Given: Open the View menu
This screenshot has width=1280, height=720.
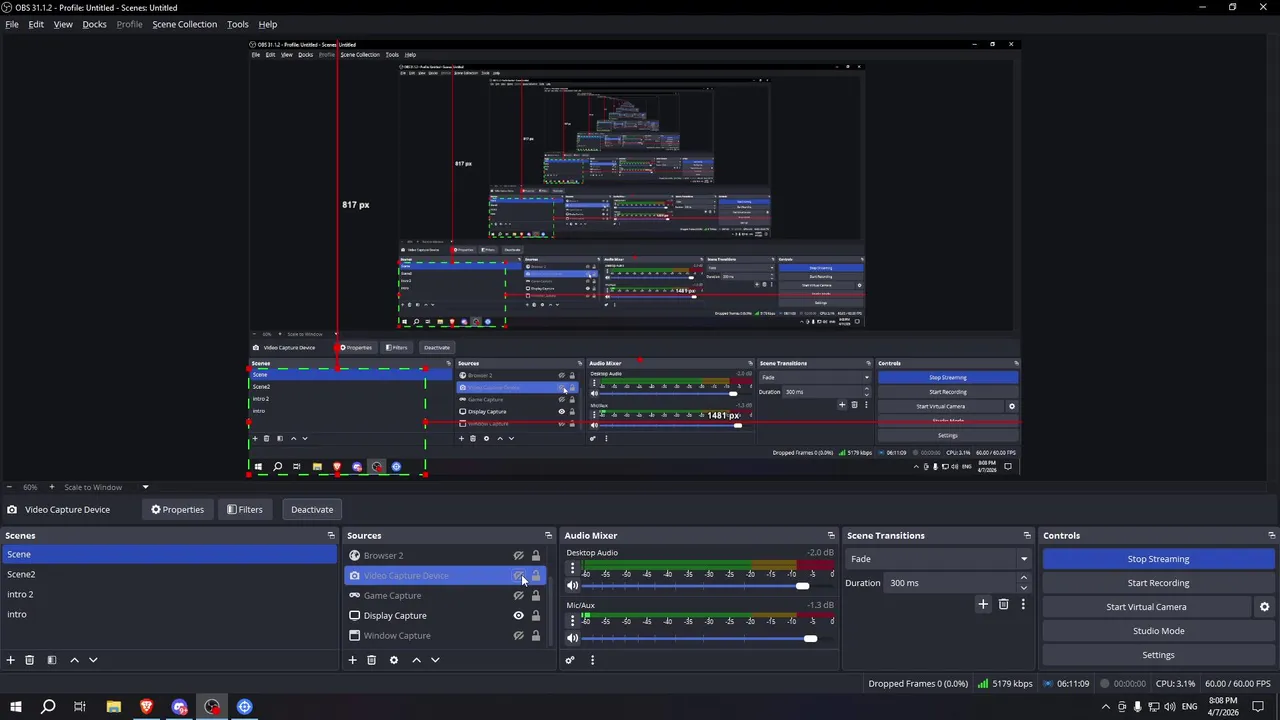Looking at the screenshot, I should coord(63,24).
